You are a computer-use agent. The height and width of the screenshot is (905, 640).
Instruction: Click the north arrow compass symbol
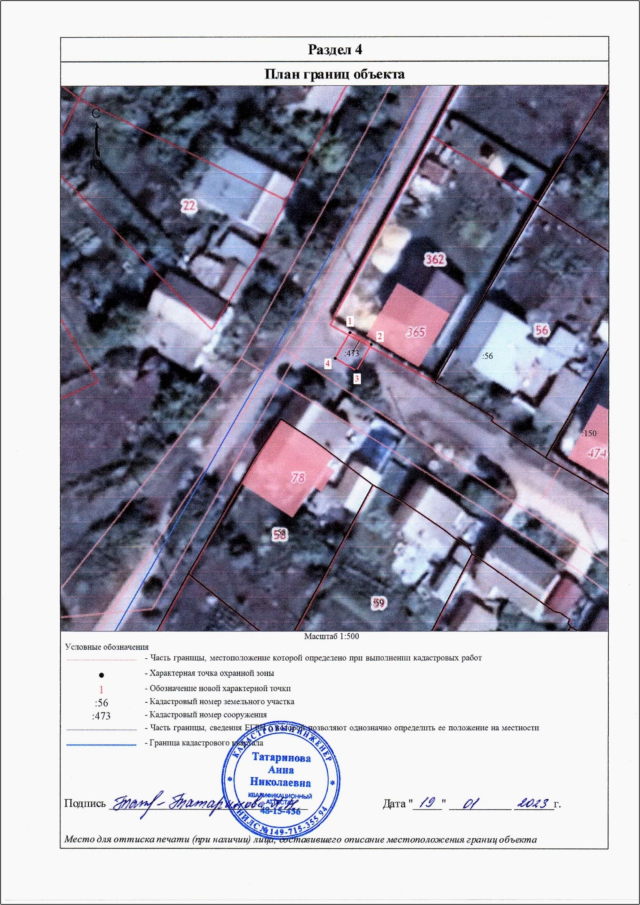(95, 135)
